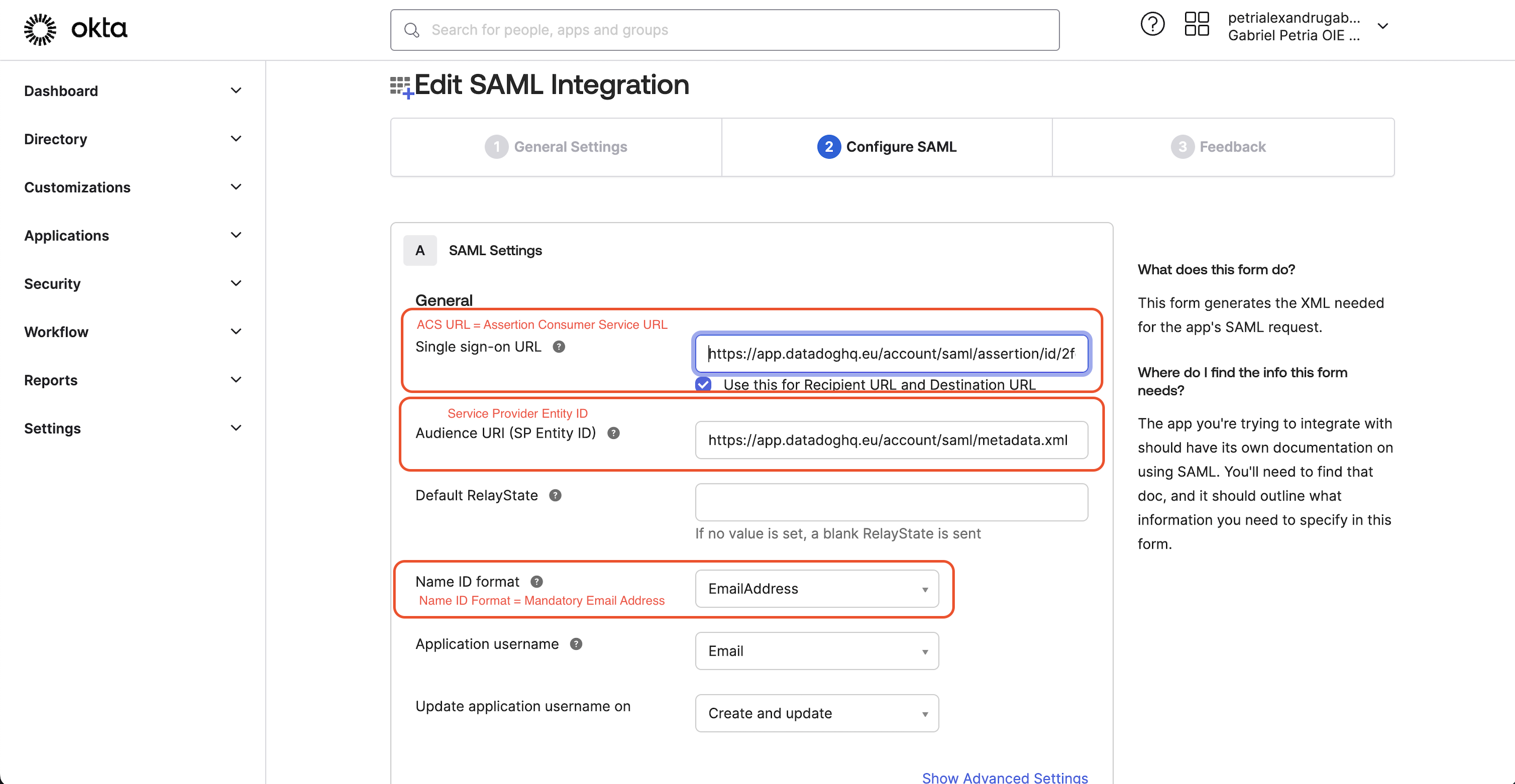Open Update application username on dropdown
Viewport: 1515px width, 784px height.
click(x=816, y=714)
